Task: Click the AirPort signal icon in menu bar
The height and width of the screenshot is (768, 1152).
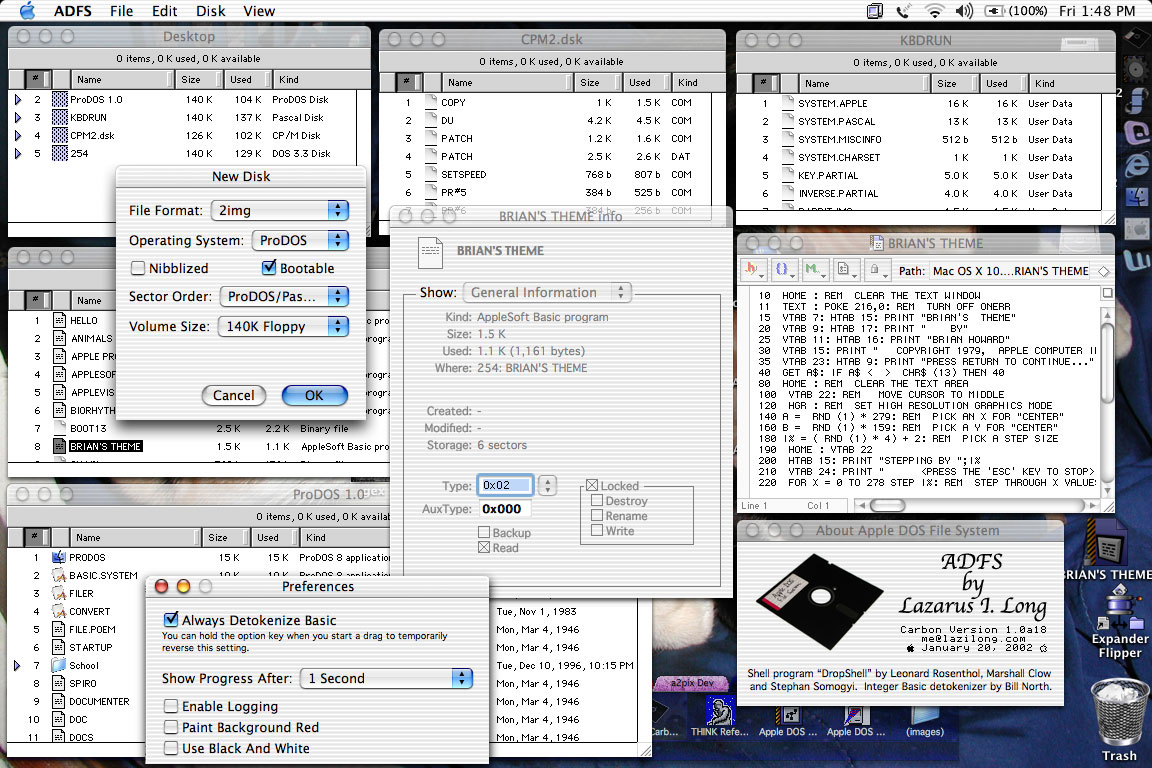Action: (935, 11)
